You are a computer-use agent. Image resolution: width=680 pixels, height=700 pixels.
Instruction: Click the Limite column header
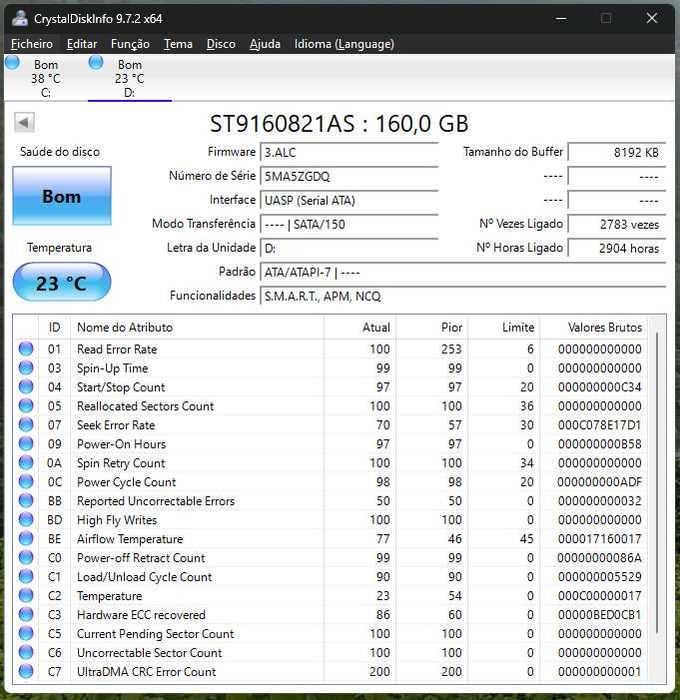pyautogui.click(x=504, y=327)
